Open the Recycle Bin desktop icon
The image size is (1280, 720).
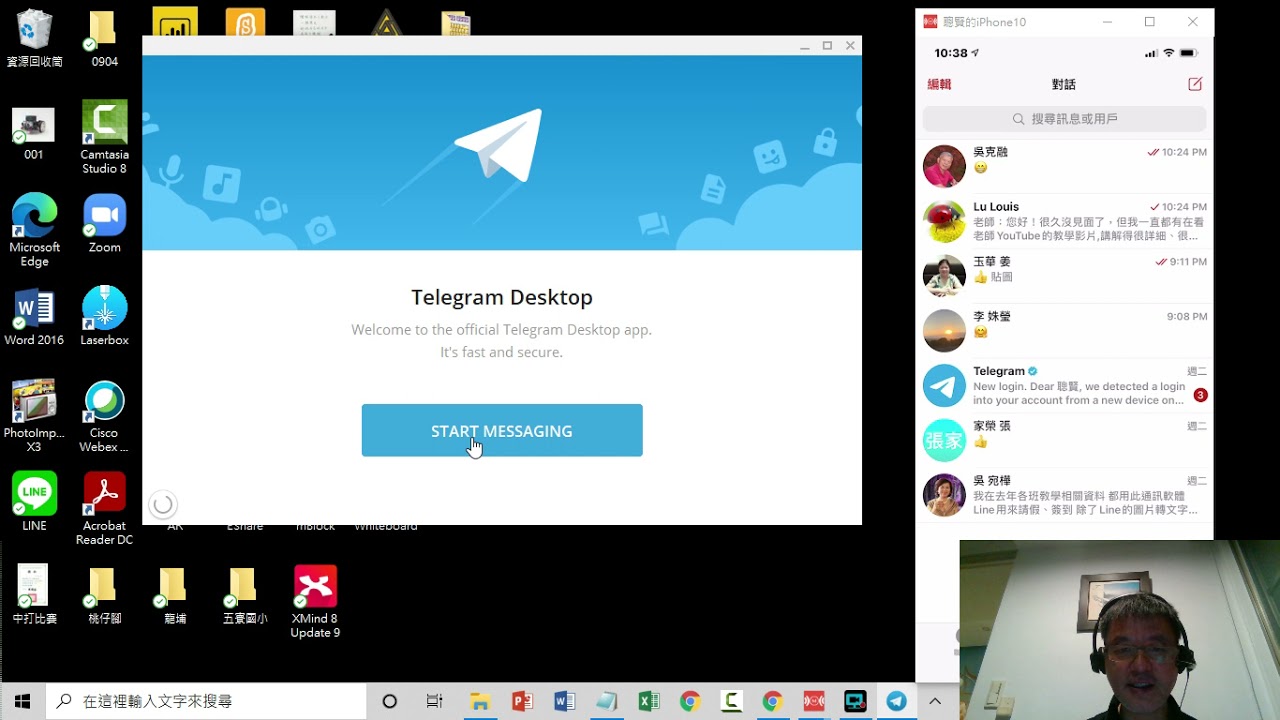point(34,38)
